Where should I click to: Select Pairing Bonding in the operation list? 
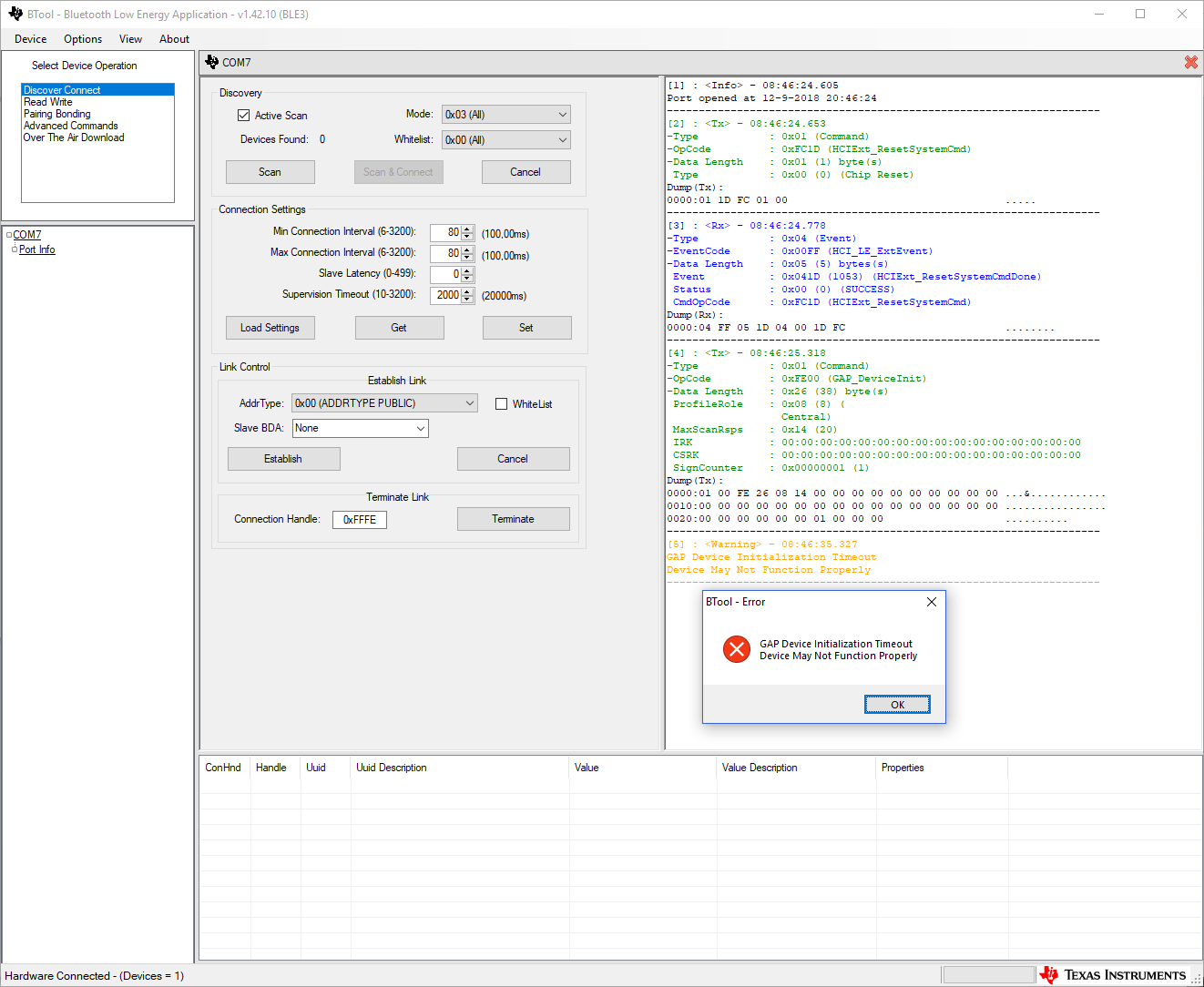56,113
